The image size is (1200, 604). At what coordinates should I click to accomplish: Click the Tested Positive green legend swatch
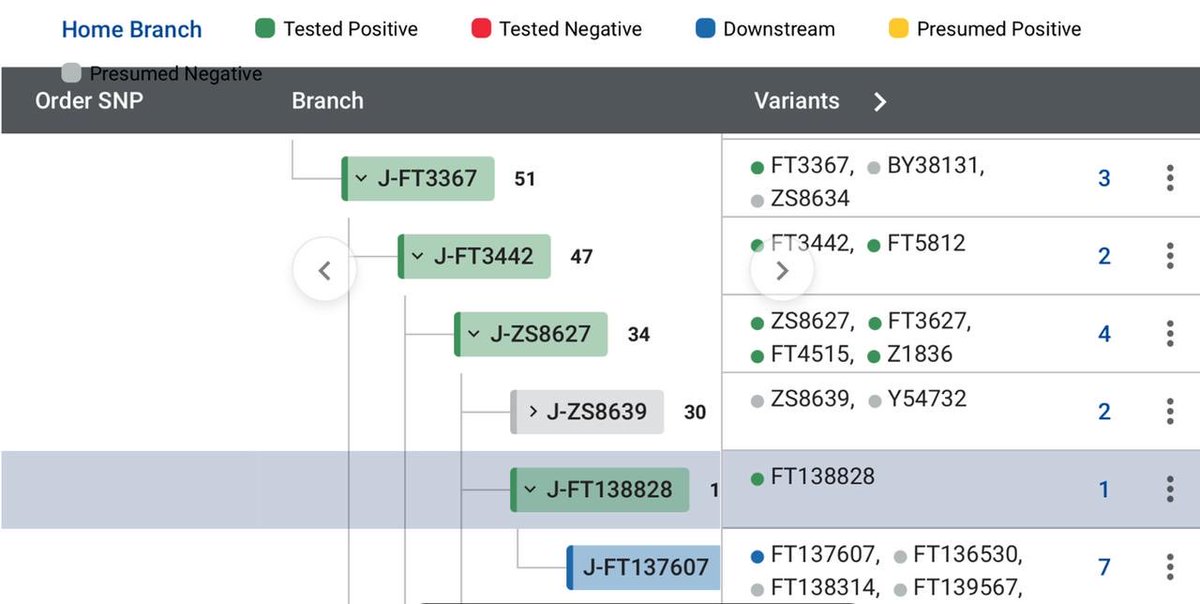(x=265, y=28)
